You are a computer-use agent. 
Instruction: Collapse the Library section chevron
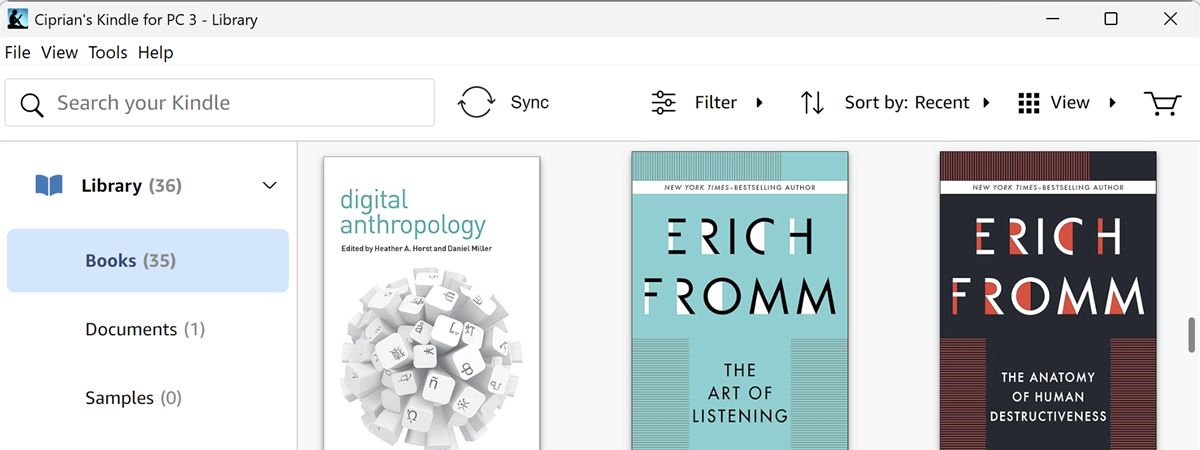coord(269,185)
